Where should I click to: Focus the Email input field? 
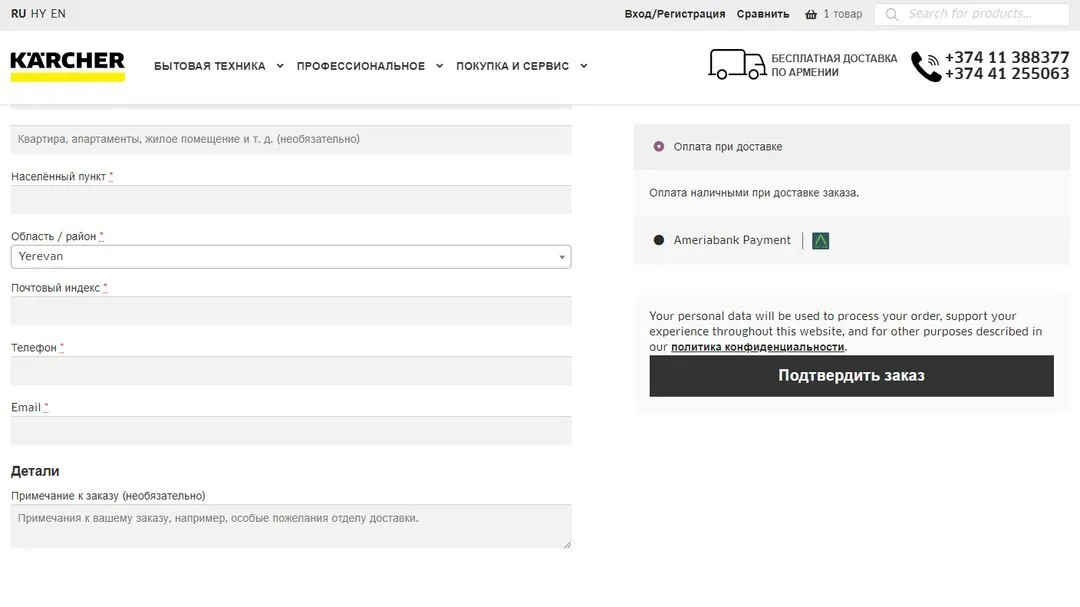(x=291, y=431)
